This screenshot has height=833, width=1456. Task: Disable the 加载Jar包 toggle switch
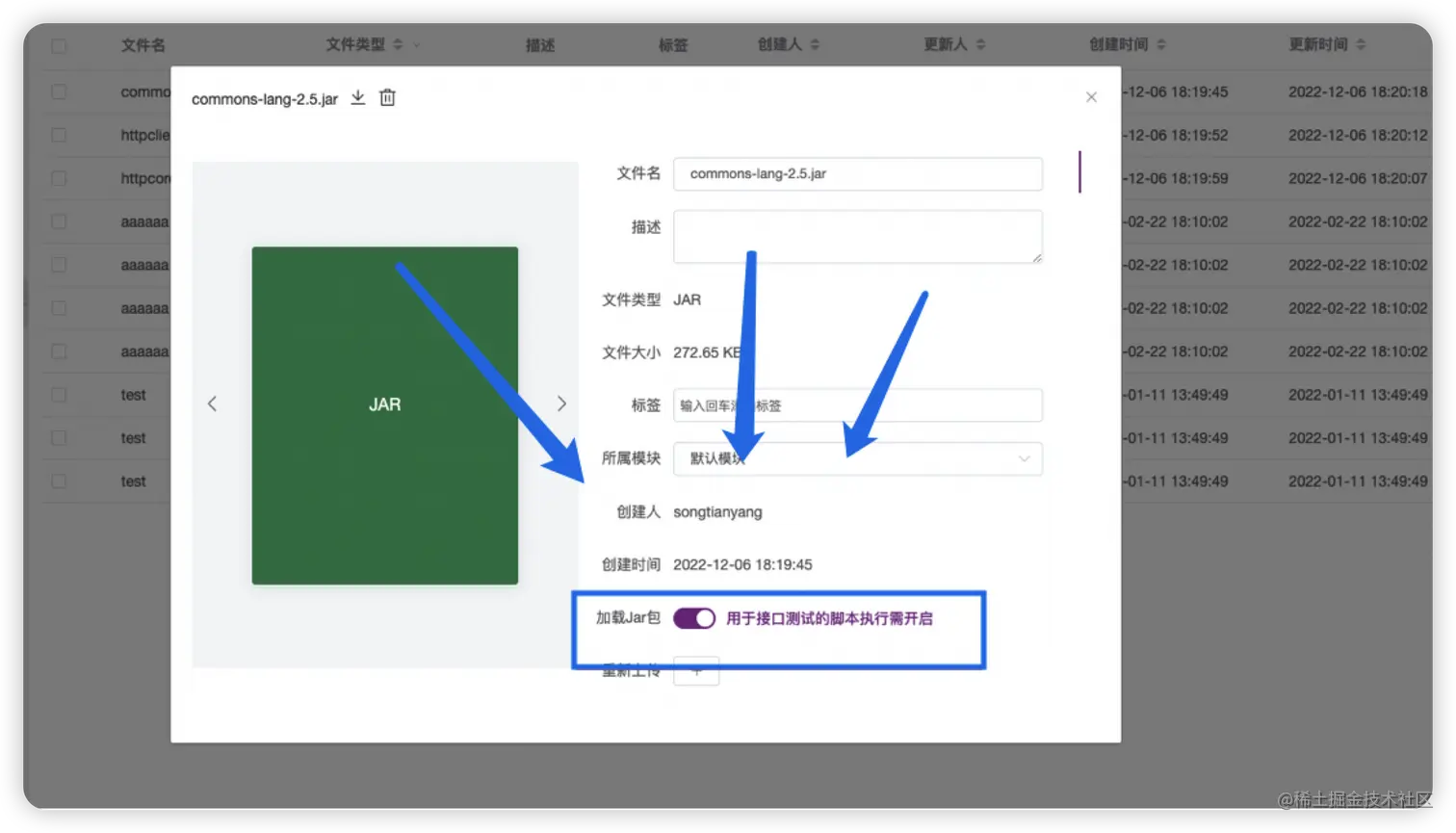click(693, 617)
